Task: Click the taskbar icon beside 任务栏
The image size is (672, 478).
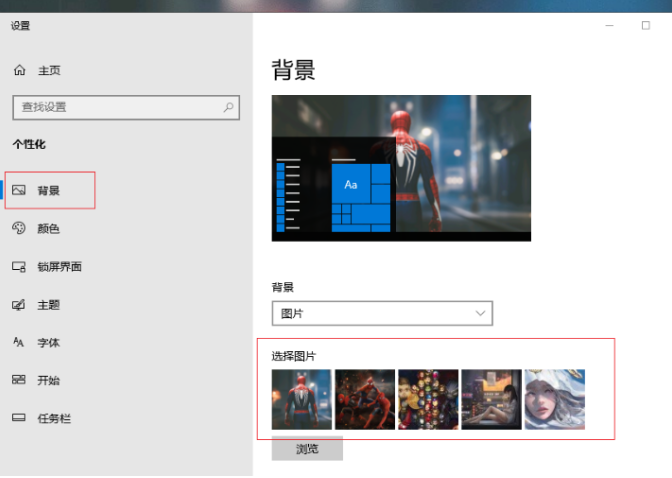Action: pos(19,418)
